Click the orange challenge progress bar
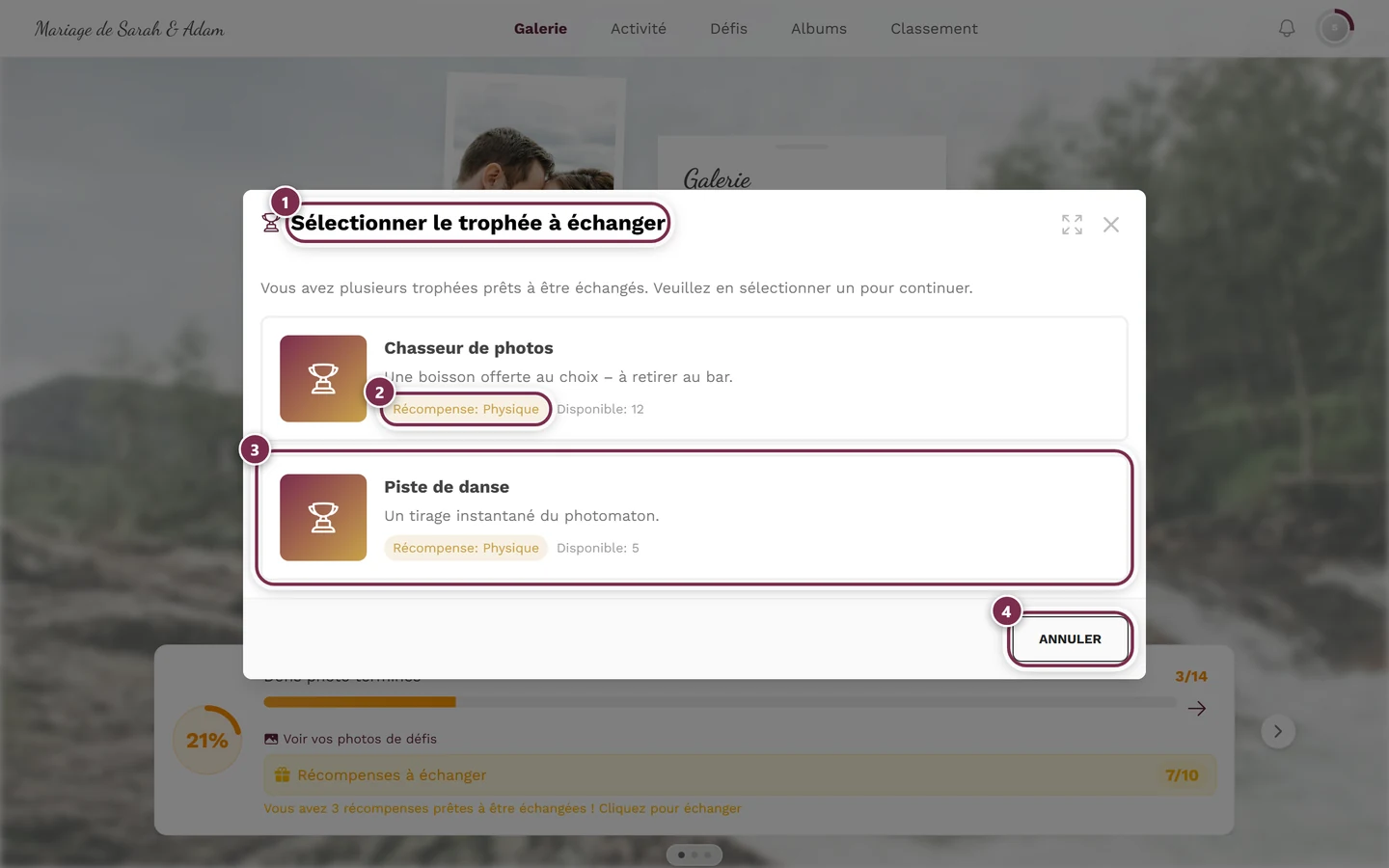 point(720,702)
